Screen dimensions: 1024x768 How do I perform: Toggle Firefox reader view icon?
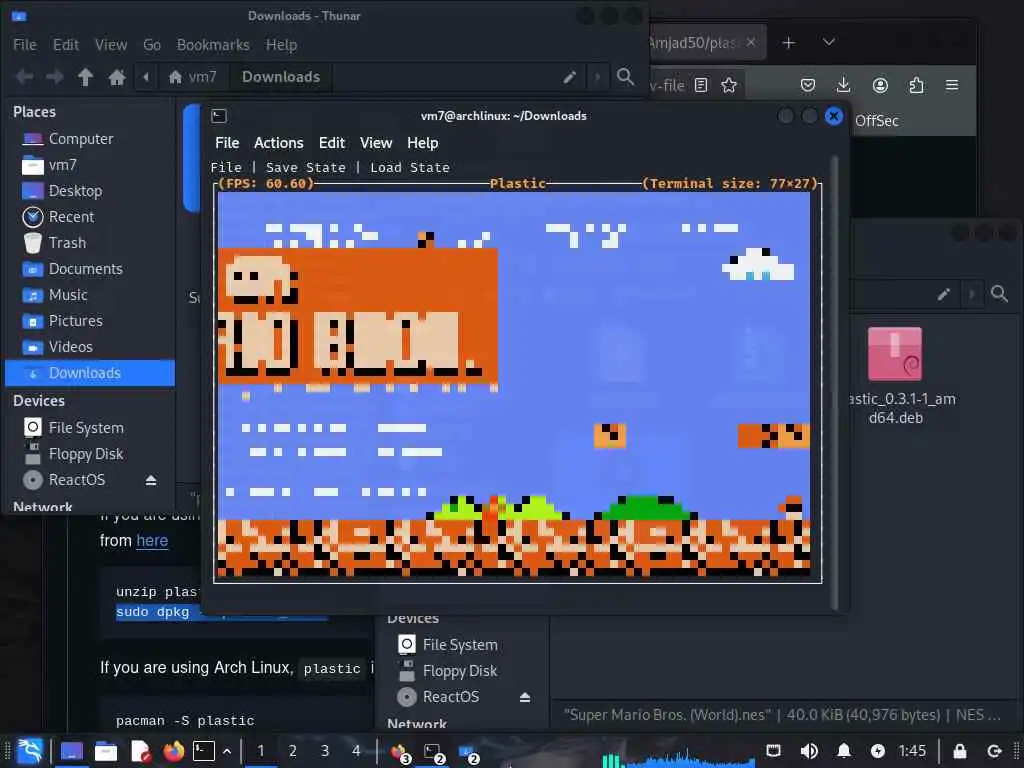click(701, 86)
